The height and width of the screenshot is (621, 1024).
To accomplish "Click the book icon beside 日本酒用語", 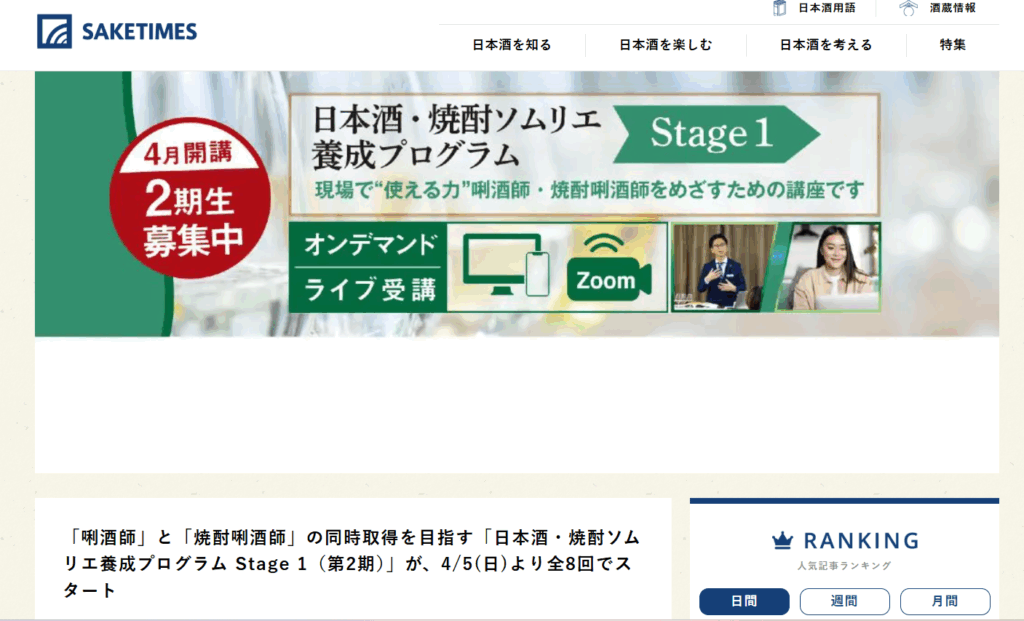I will [x=780, y=8].
